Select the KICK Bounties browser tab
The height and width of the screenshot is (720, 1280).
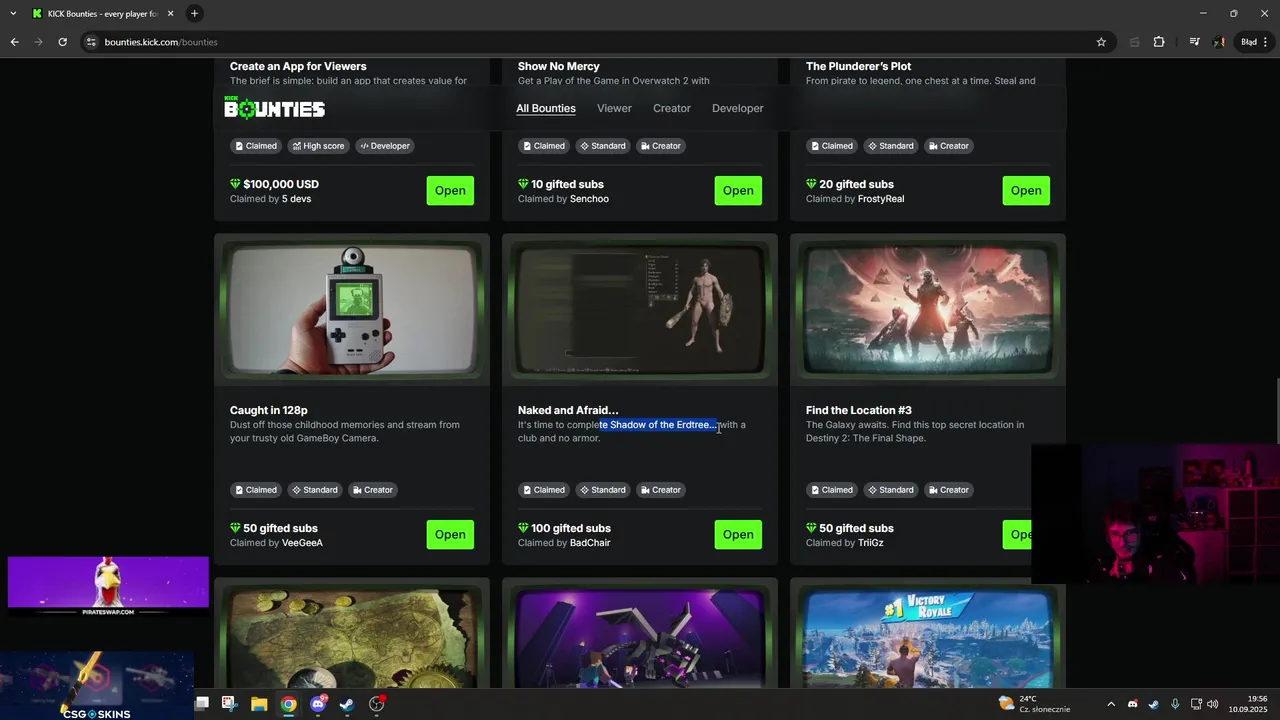coord(102,13)
